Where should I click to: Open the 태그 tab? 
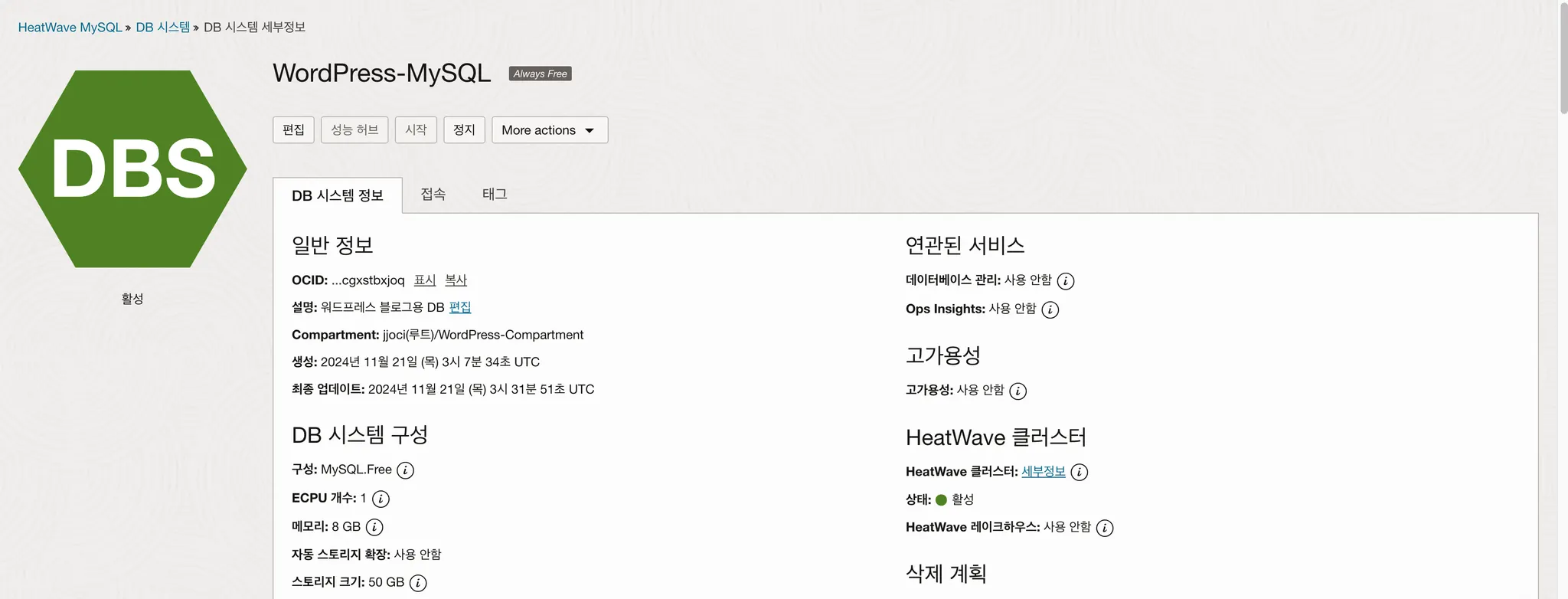(495, 195)
